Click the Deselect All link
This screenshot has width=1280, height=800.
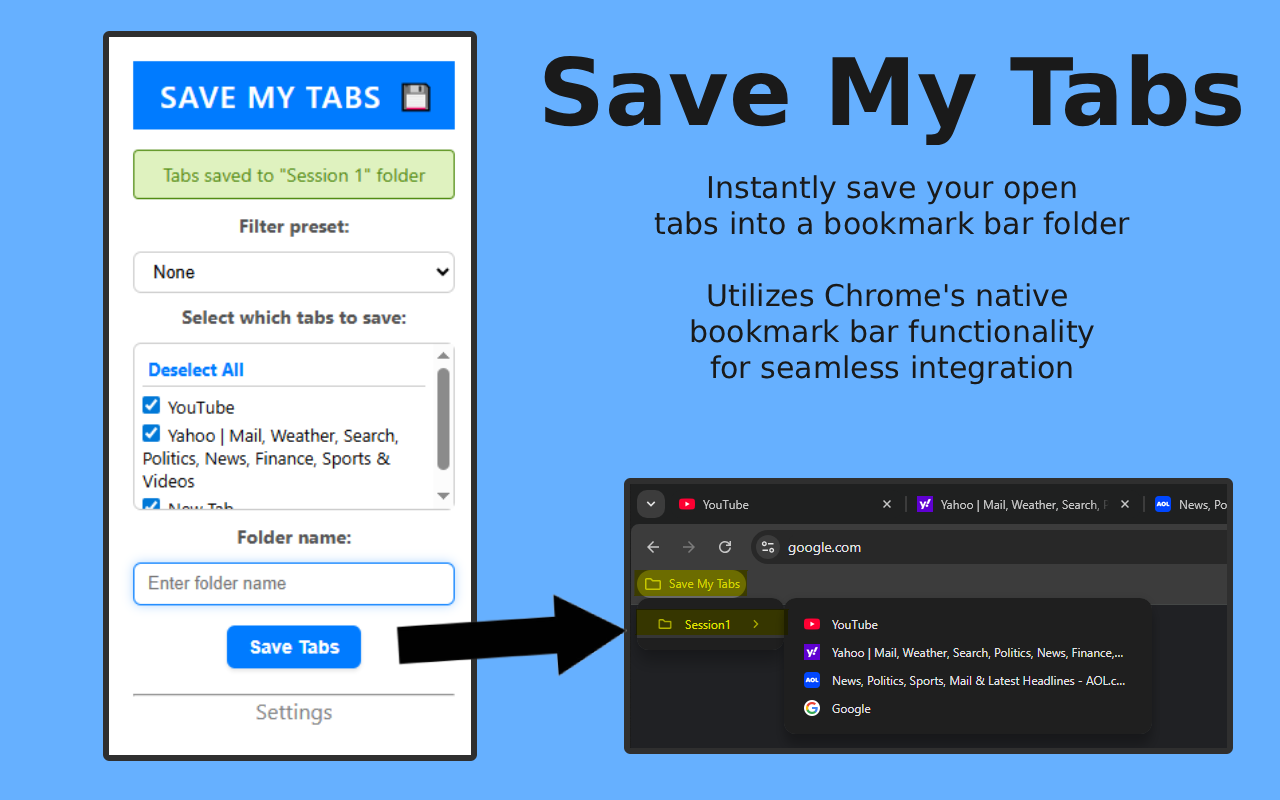196,370
